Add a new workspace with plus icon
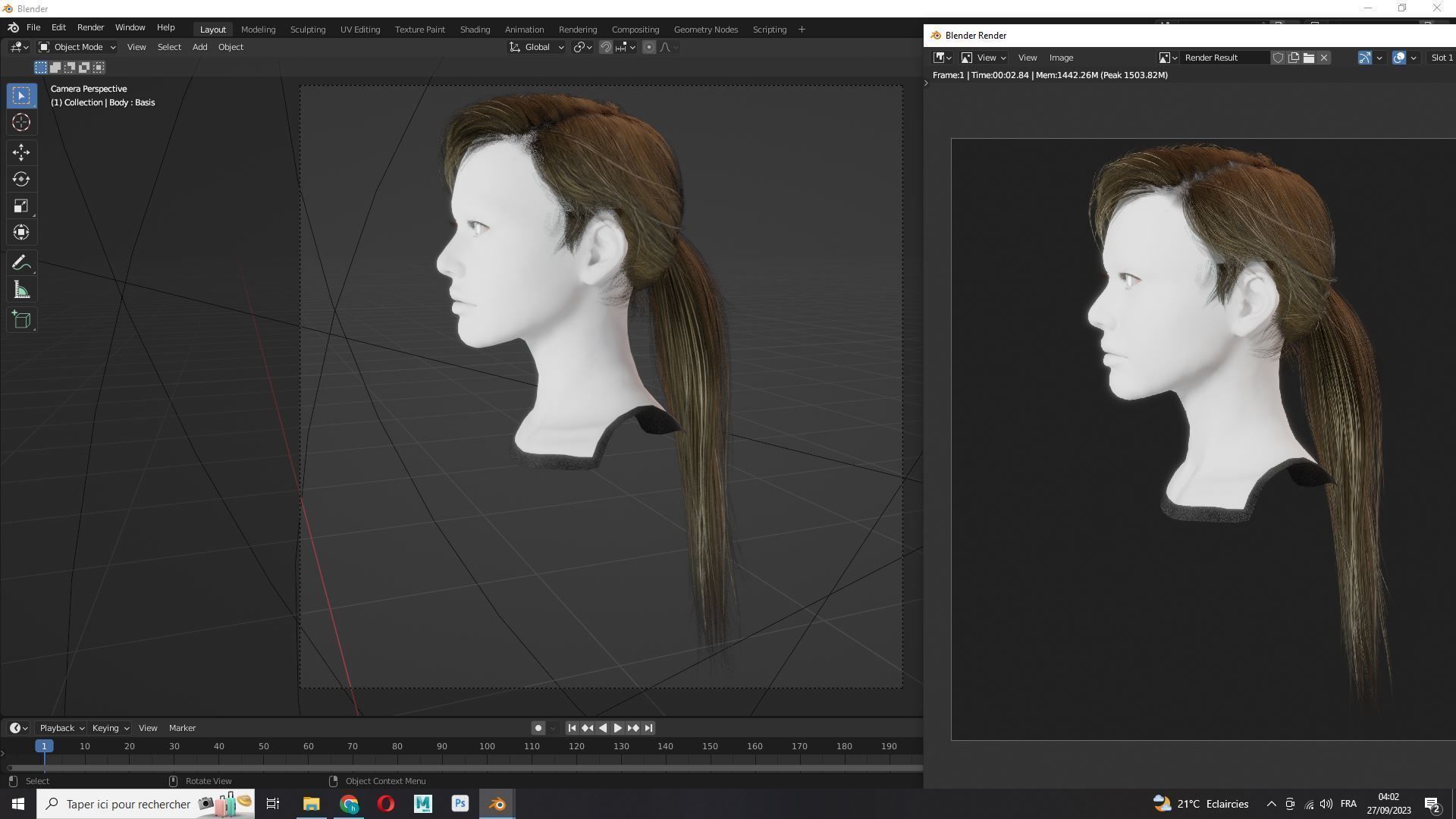1456x819 pixels. (802, 30)
